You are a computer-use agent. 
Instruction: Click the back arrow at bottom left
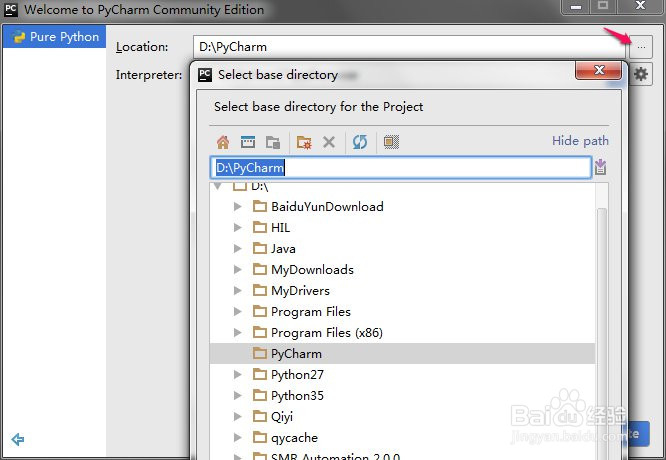18,439
